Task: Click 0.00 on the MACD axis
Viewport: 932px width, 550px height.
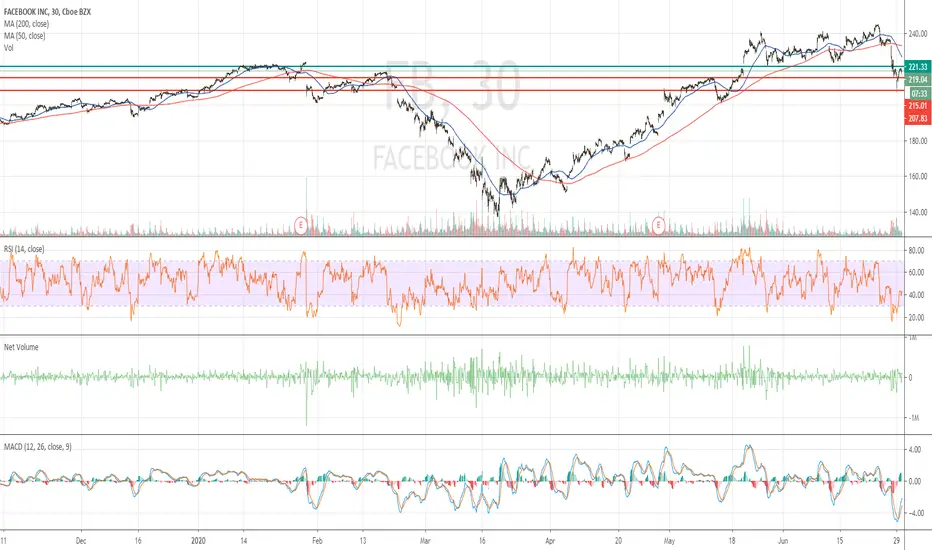Action: (915, 481)
